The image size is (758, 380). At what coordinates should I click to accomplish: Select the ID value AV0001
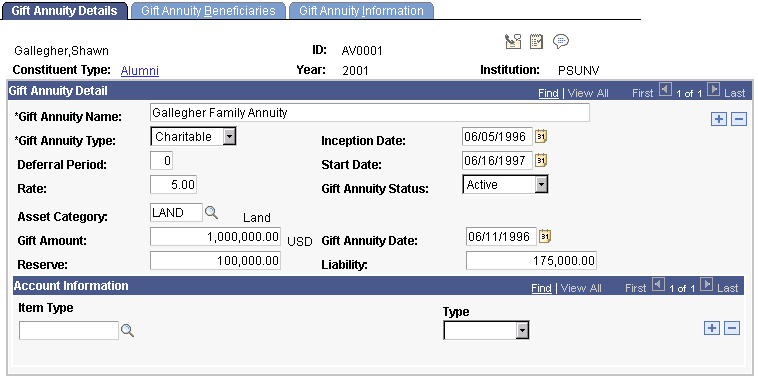(362, 51)
